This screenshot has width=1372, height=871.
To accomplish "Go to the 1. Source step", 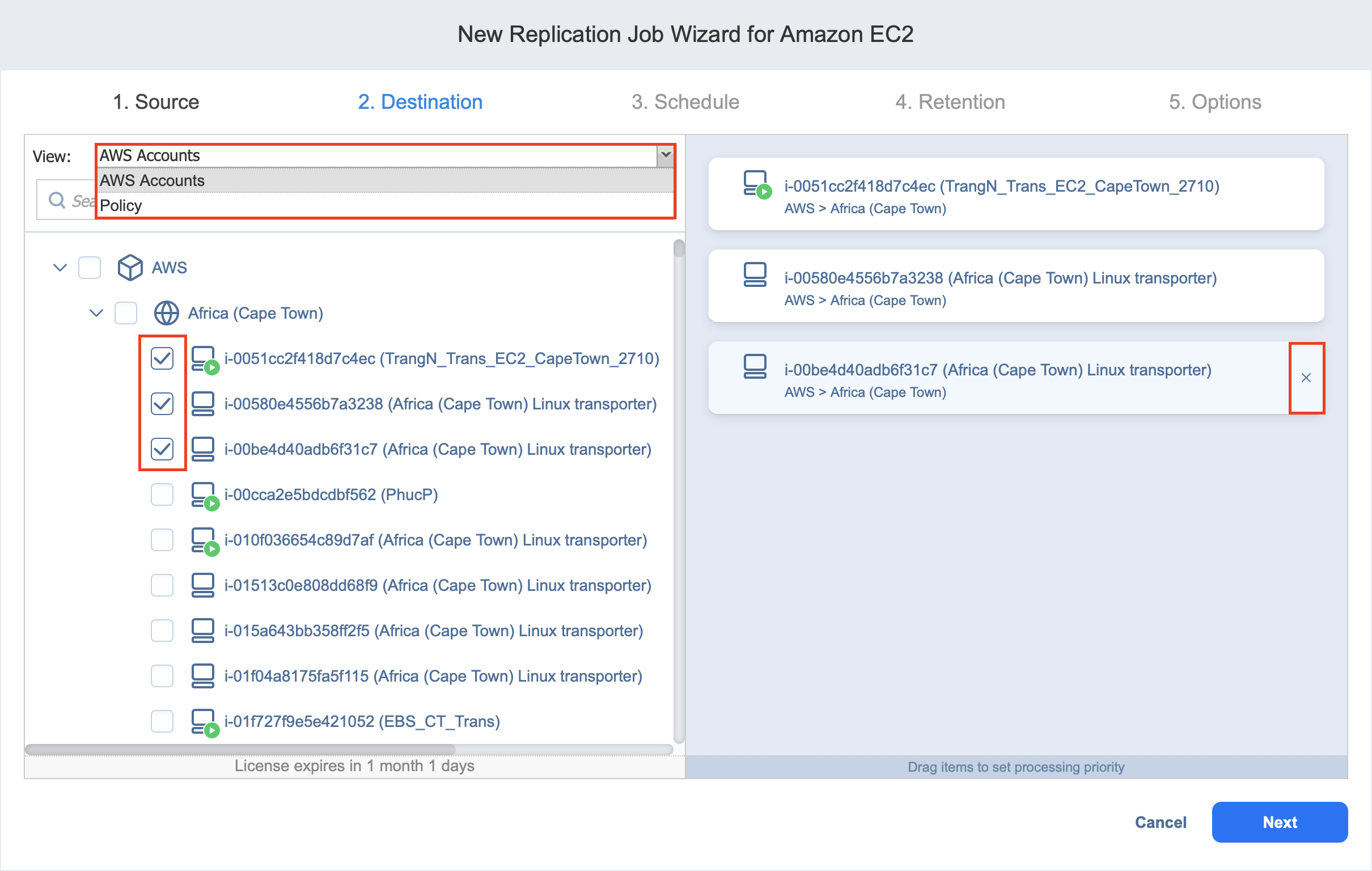I will [x=156, y=102].
